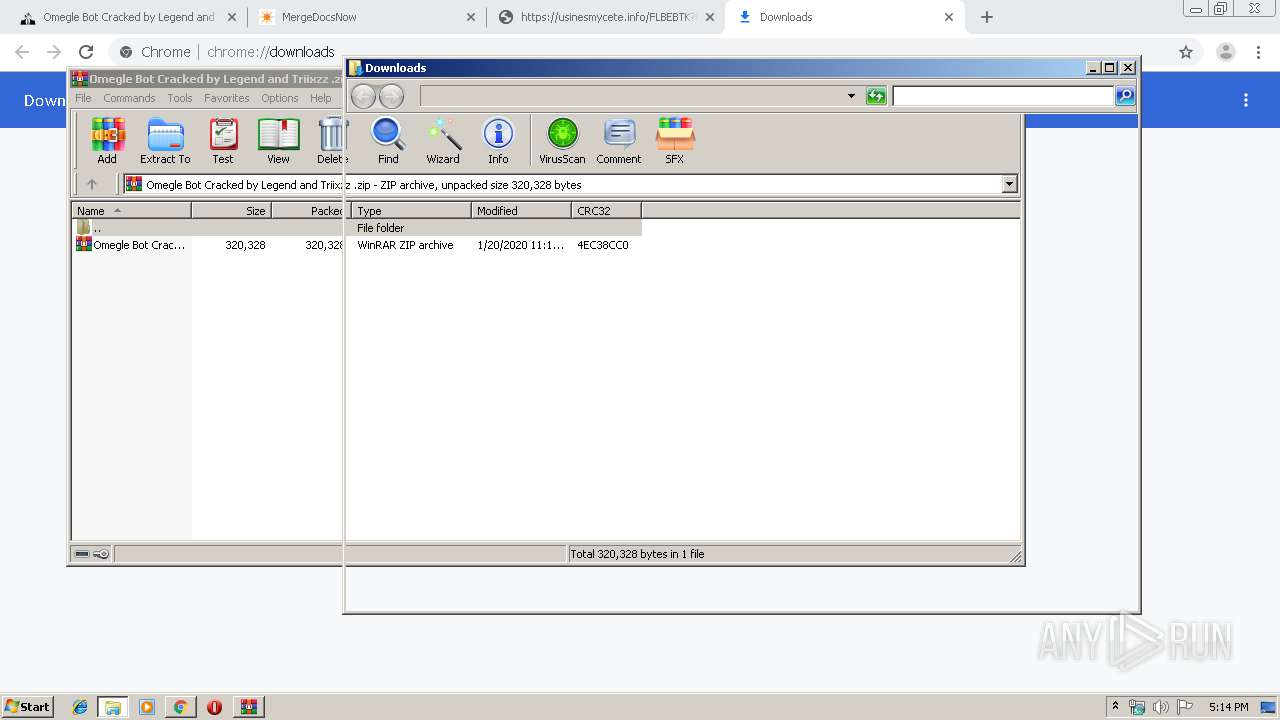
Task: Click the Downloads window forward arrow
Action: (x=391, y=96)
